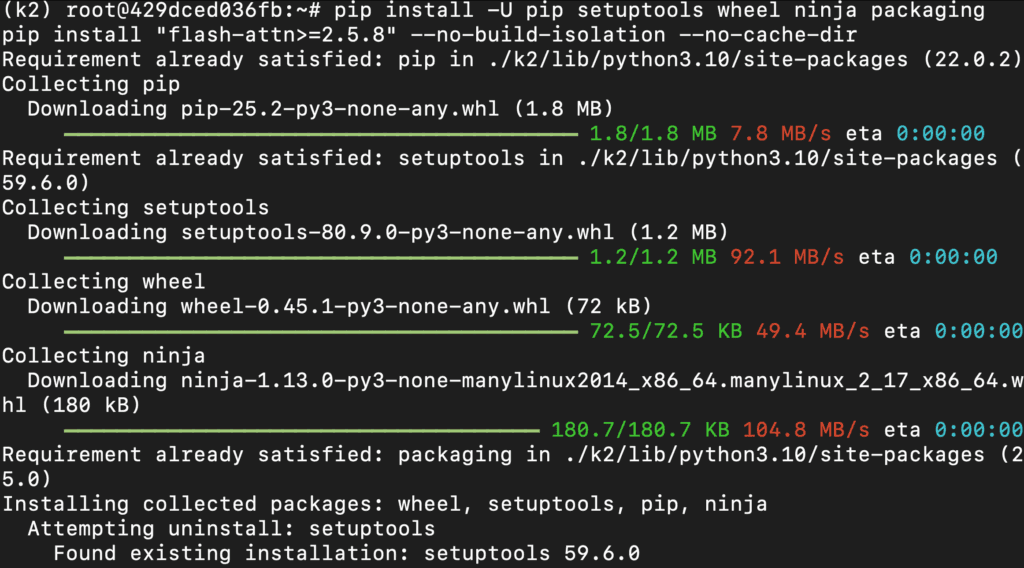Click the "Found existing installation" line
1024x568 pixels.
tap(346, 553)
